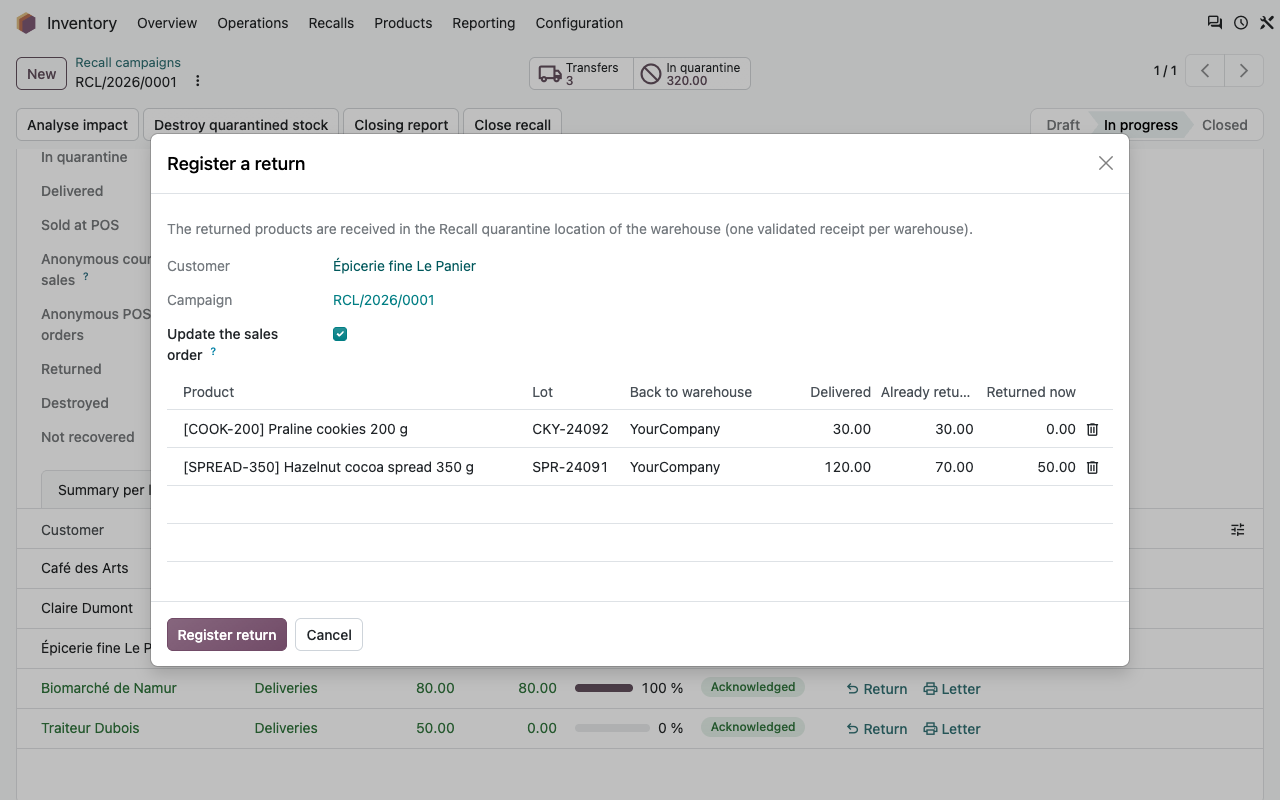Open the conversations chat icon
The image size is (1280, 800).
tap(1215, 23)
